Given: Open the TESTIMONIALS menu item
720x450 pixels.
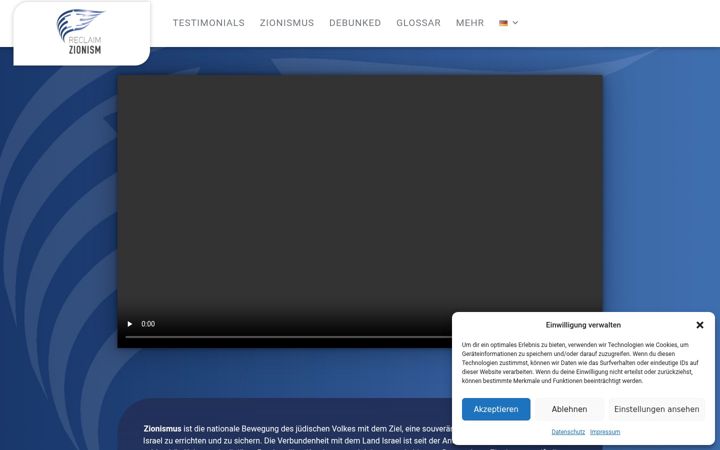Looking at the screenshot, I should click(x=208, y=22).
